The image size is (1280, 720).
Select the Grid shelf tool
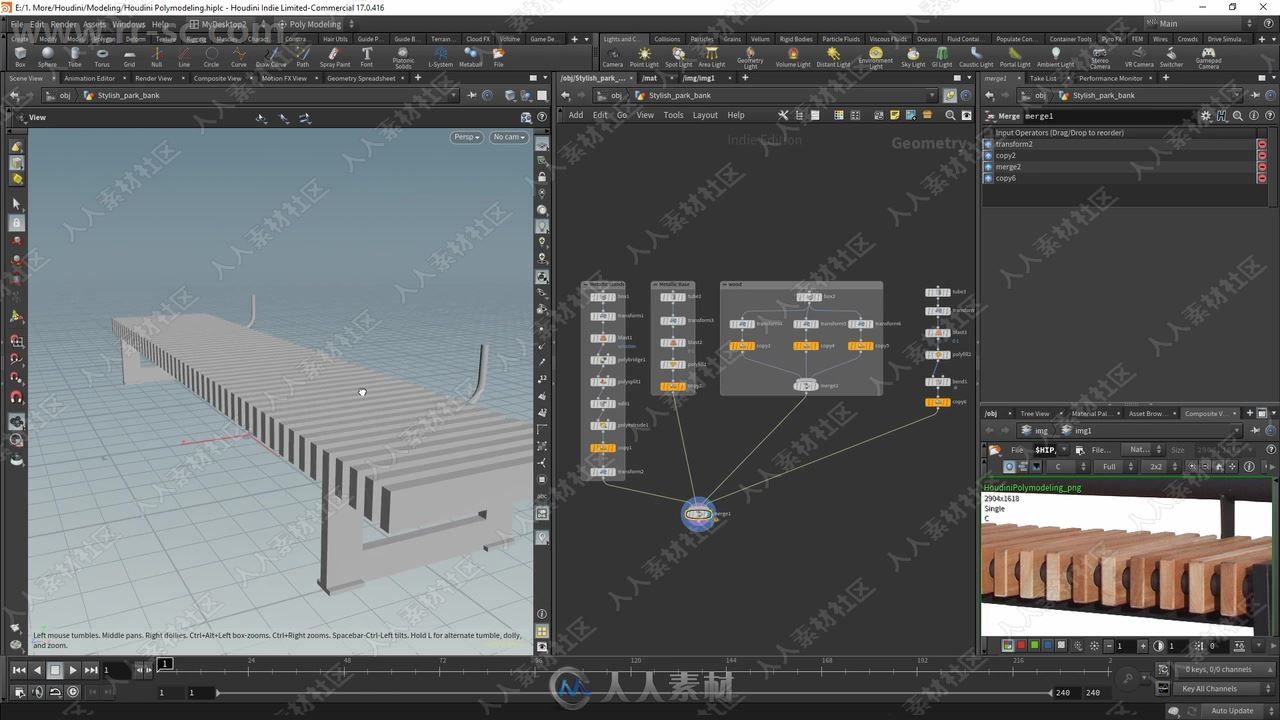point(129,57)
